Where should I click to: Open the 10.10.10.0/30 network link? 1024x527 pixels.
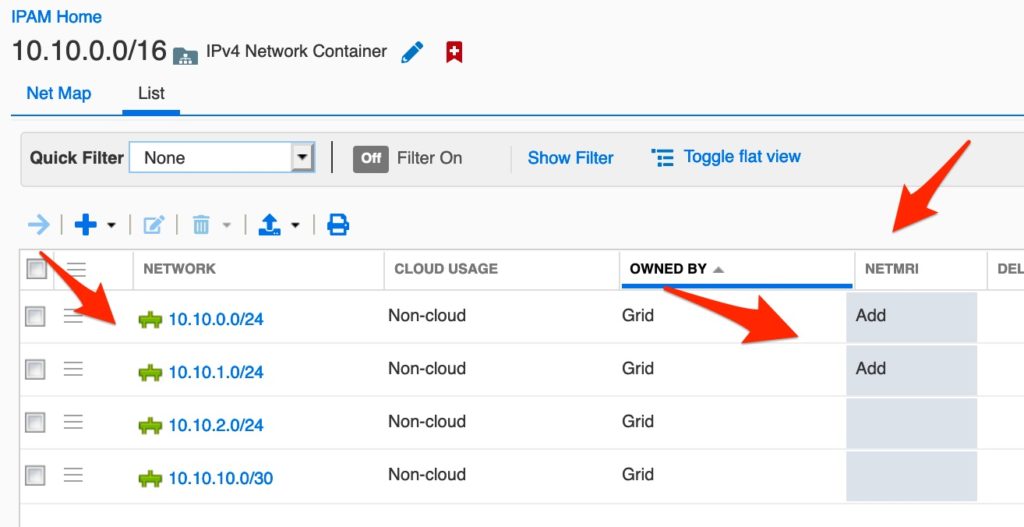pos(220,478)
